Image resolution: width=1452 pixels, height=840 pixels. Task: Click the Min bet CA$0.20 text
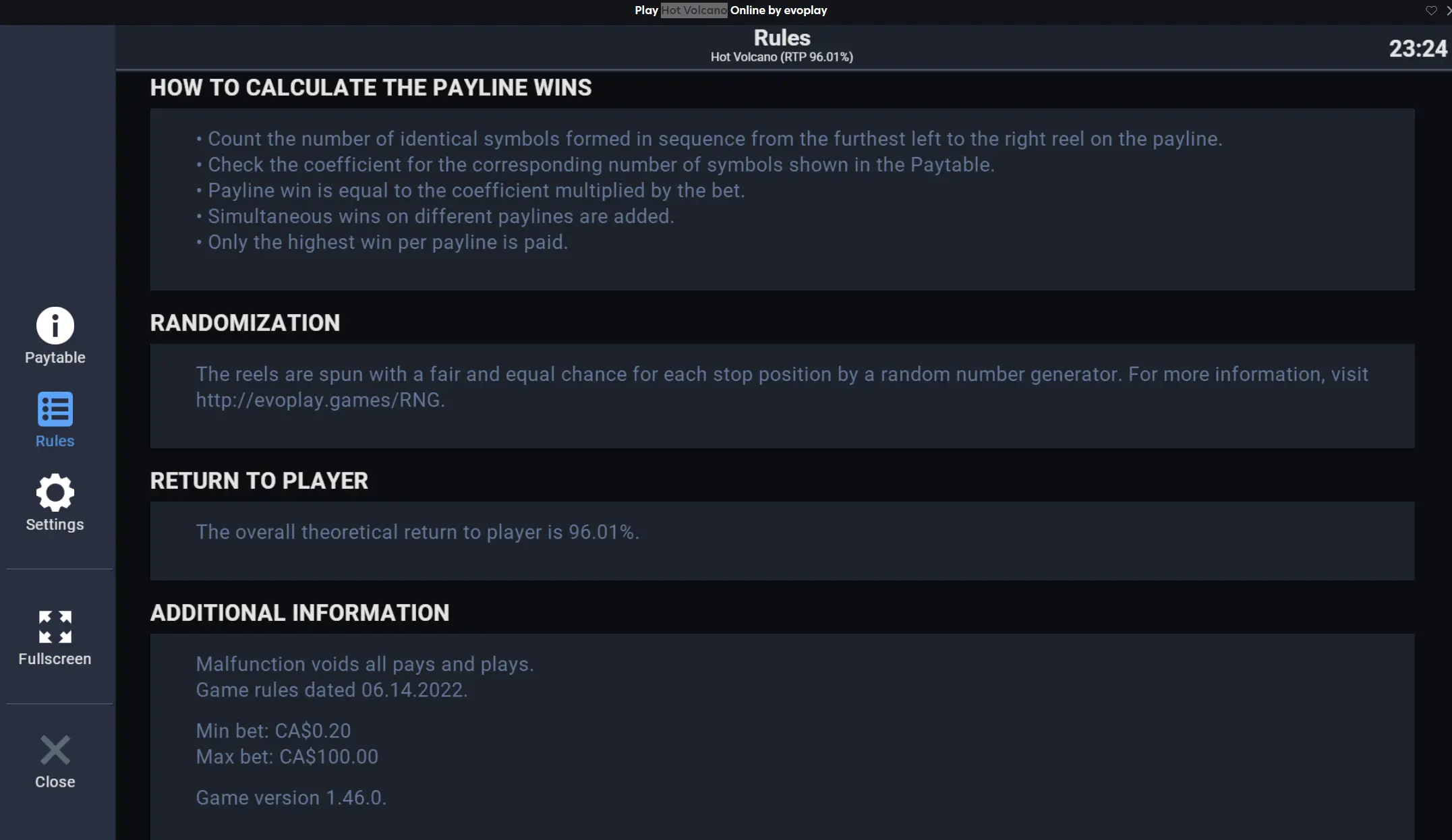pyautogui.click(x=273, y=731)
